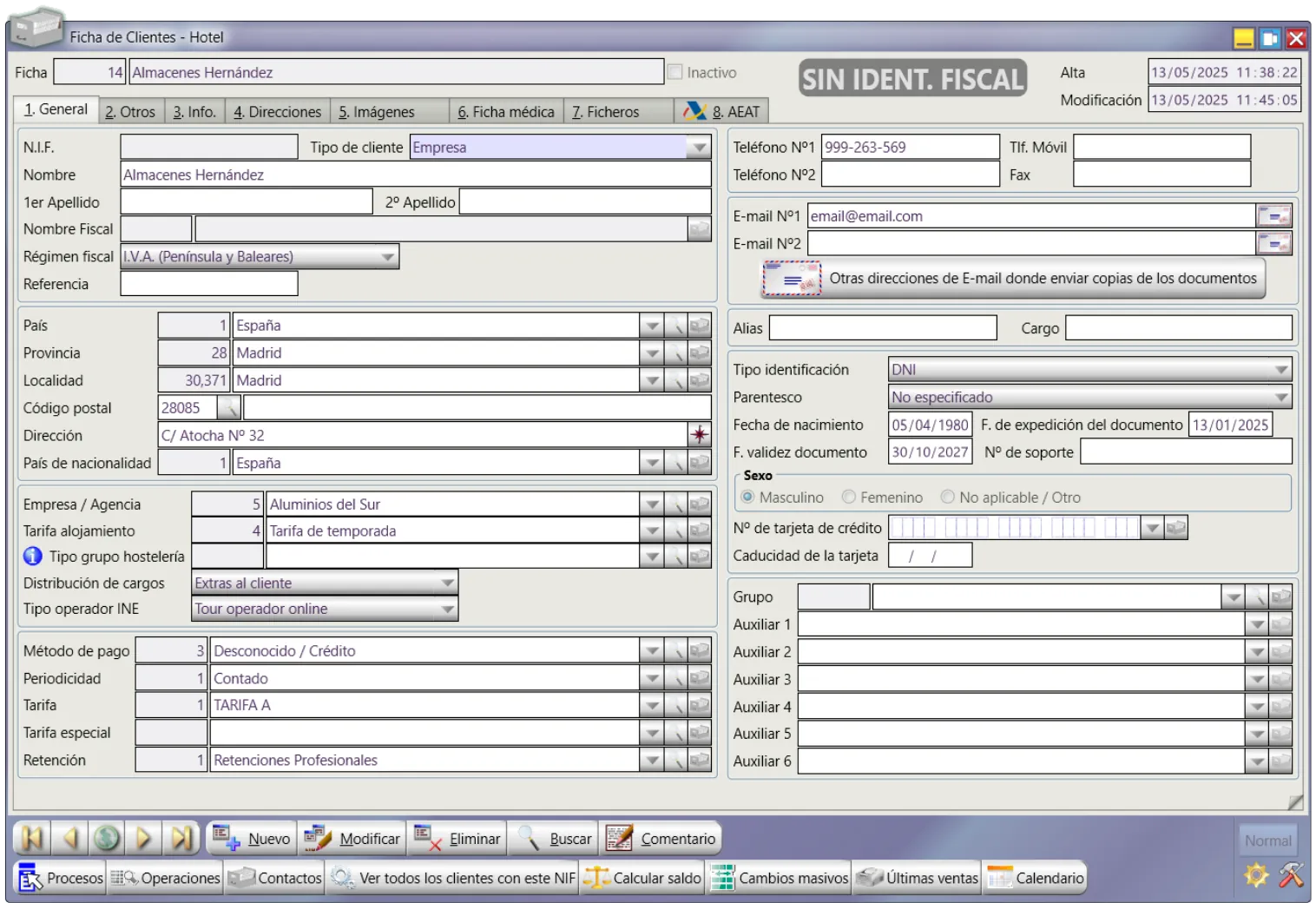This screenshot has width=1316, height=903.
Task: Go to the first record navigation arrow
Action: pyautogui.click(x=32, y=838)
